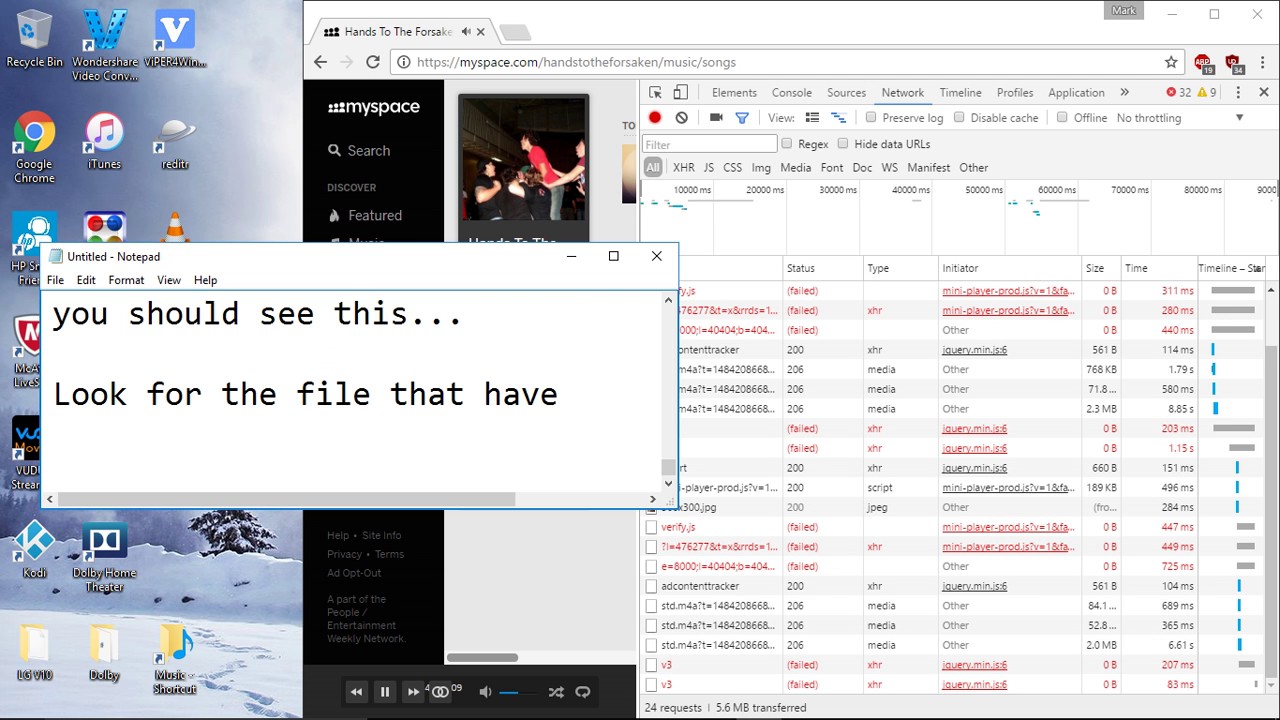Toggle the DevTools device toolbar icon
The width and height of the screenshot is (1280, 720).
[x=680, y=92]
